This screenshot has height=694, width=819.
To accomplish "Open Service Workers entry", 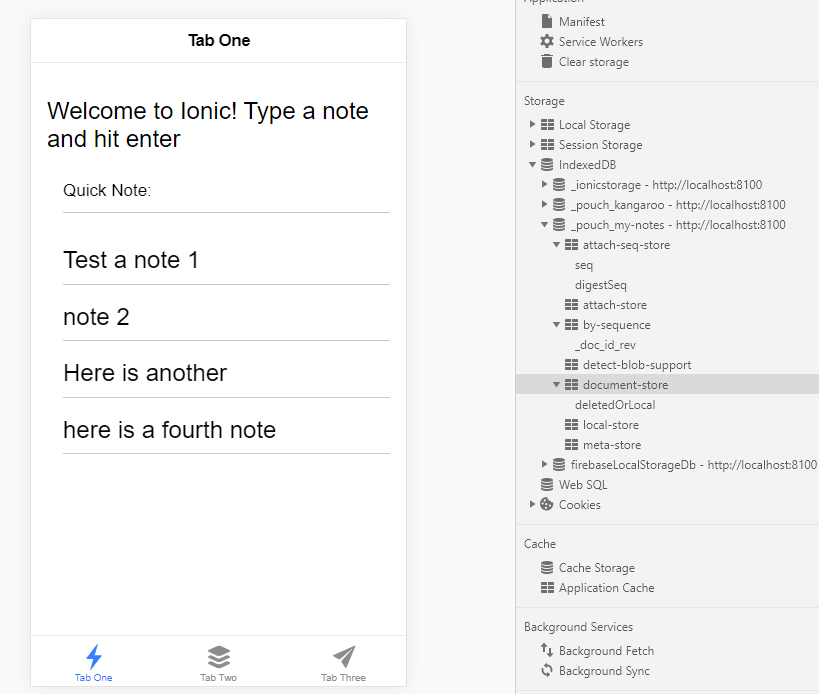I will pos(601,41).
